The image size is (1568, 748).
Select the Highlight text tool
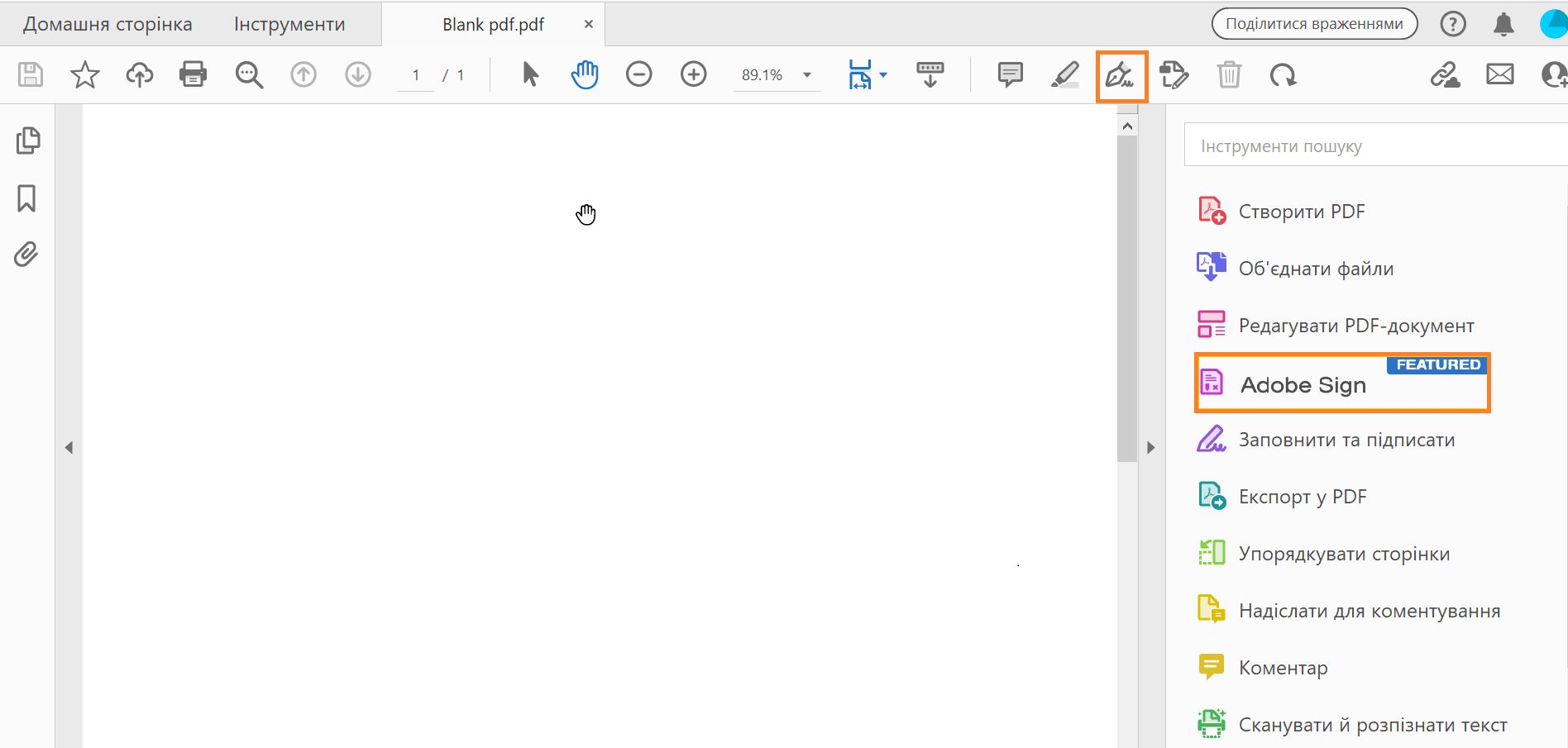[1064, 75]
